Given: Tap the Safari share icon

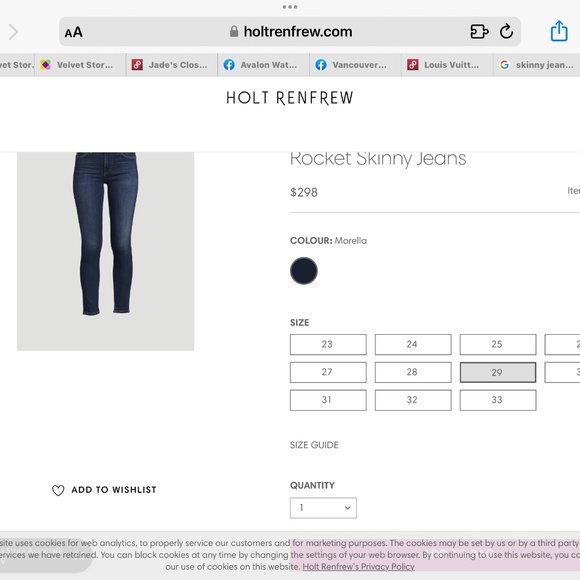Looking at the screenshot, I should tap(559, 31).
